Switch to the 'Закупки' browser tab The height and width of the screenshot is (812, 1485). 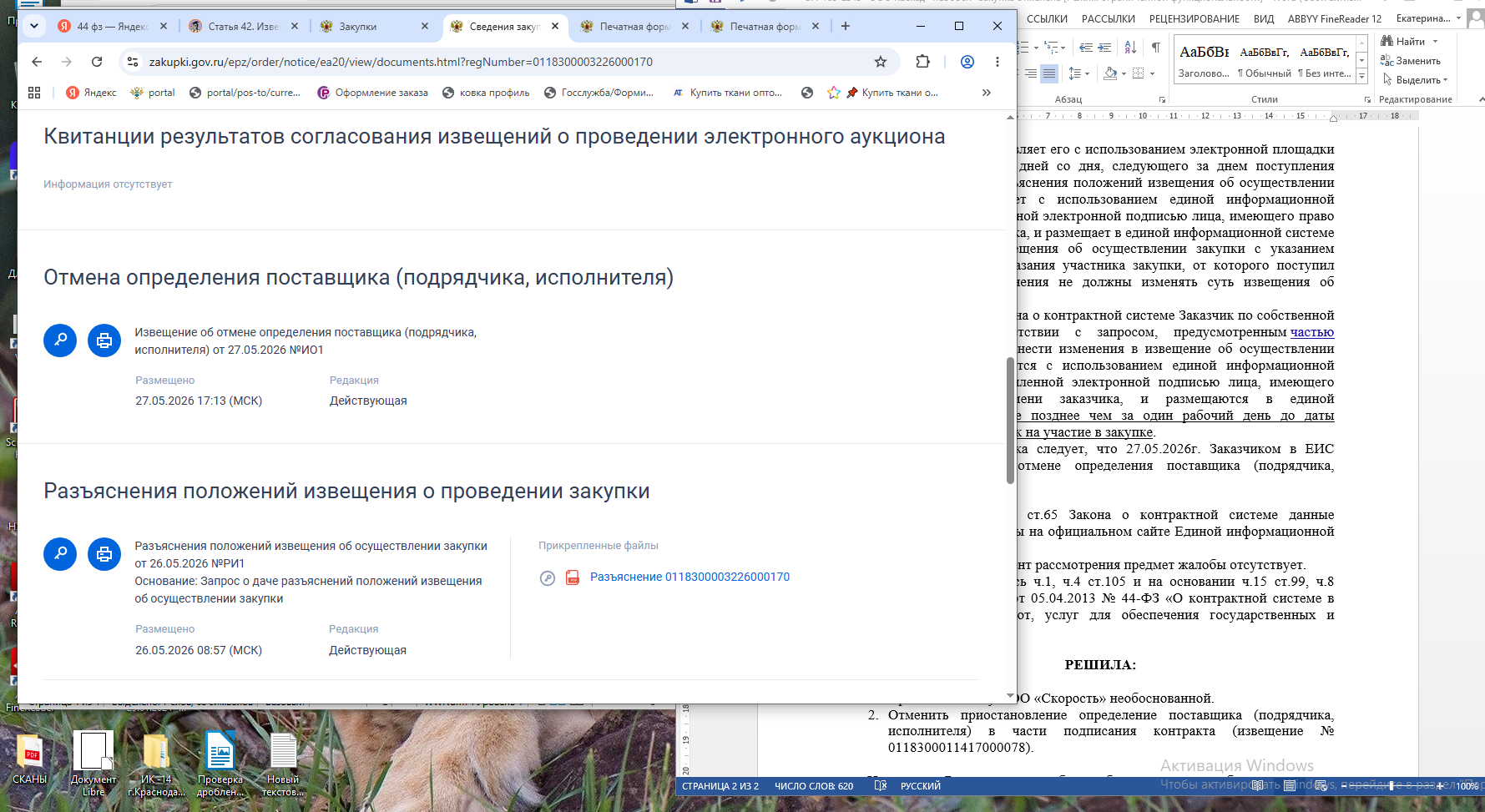(374, 26)
